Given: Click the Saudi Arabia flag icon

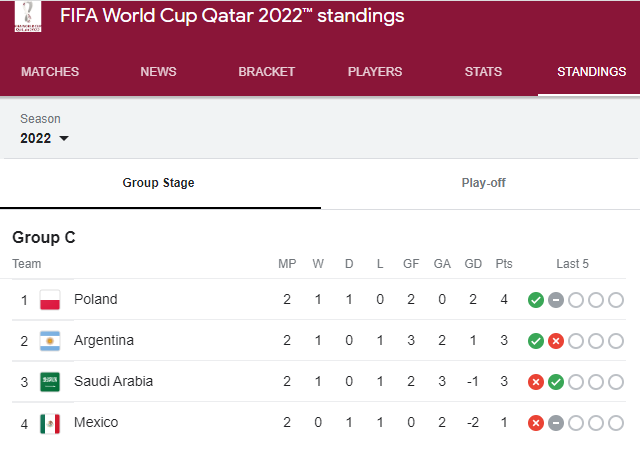Looking at the screenshot, I should [50, 382].
